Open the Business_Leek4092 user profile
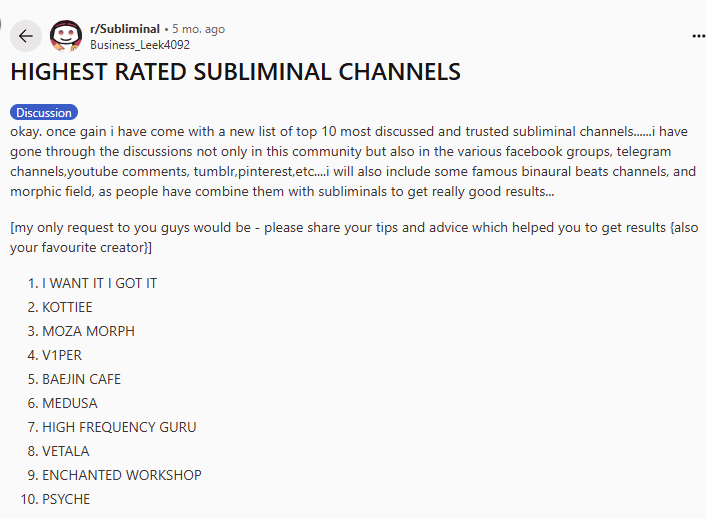The height and width of the screenshot is (519, 706). (139, 45)
